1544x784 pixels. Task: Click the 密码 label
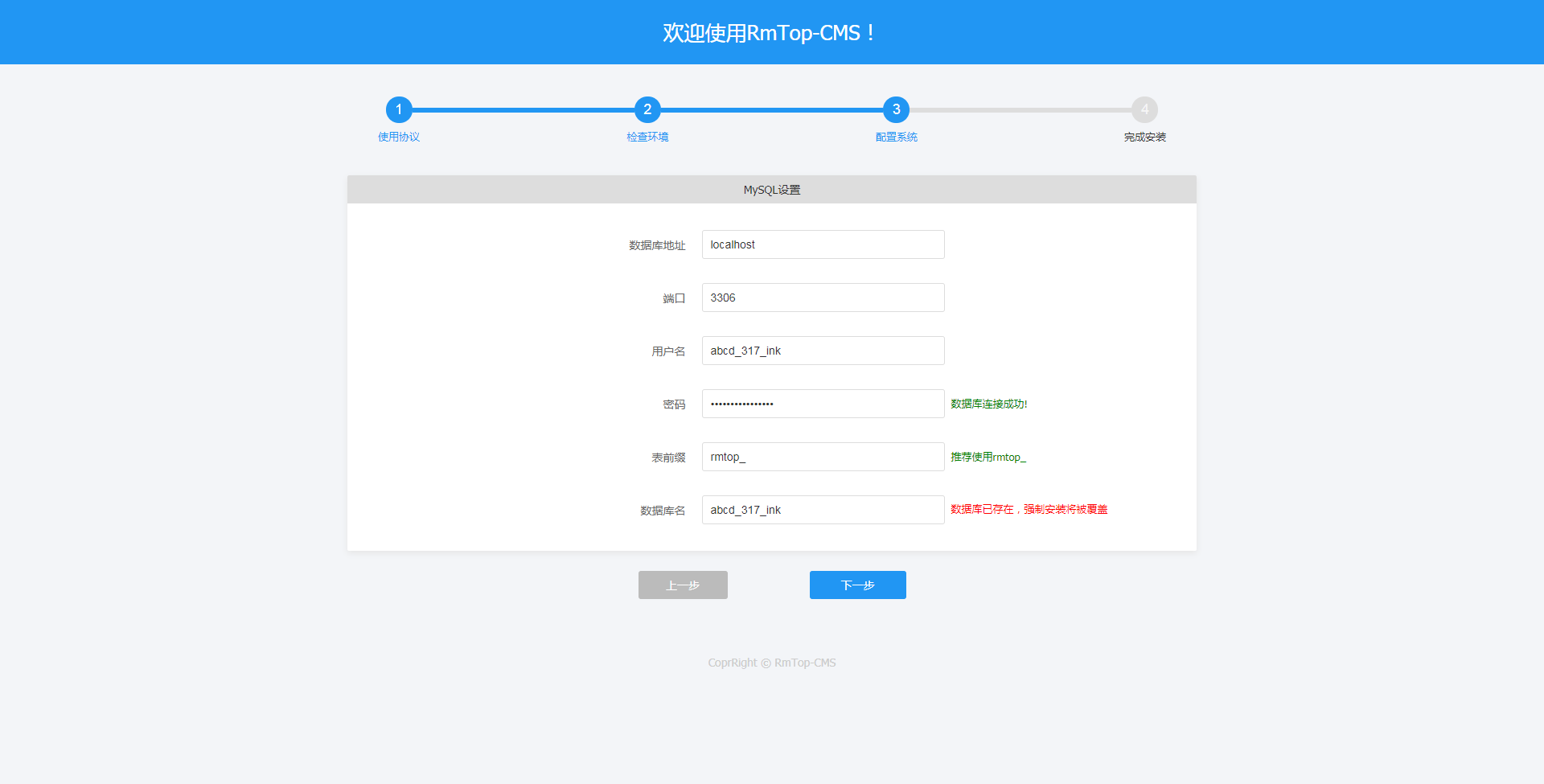tap(674, 404)
